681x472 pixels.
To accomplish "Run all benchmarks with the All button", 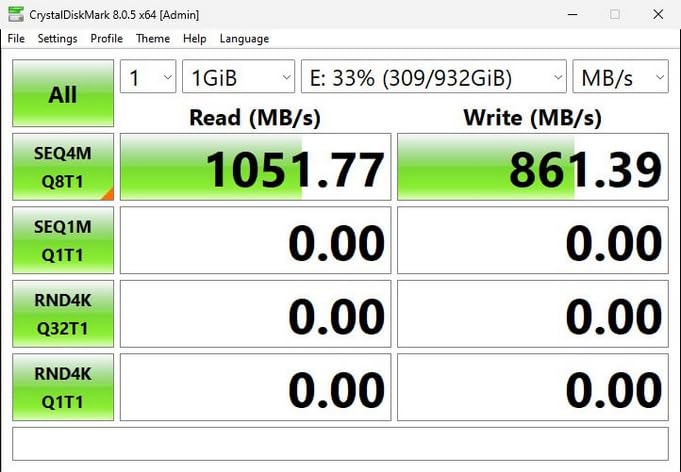I will (63, 93).
